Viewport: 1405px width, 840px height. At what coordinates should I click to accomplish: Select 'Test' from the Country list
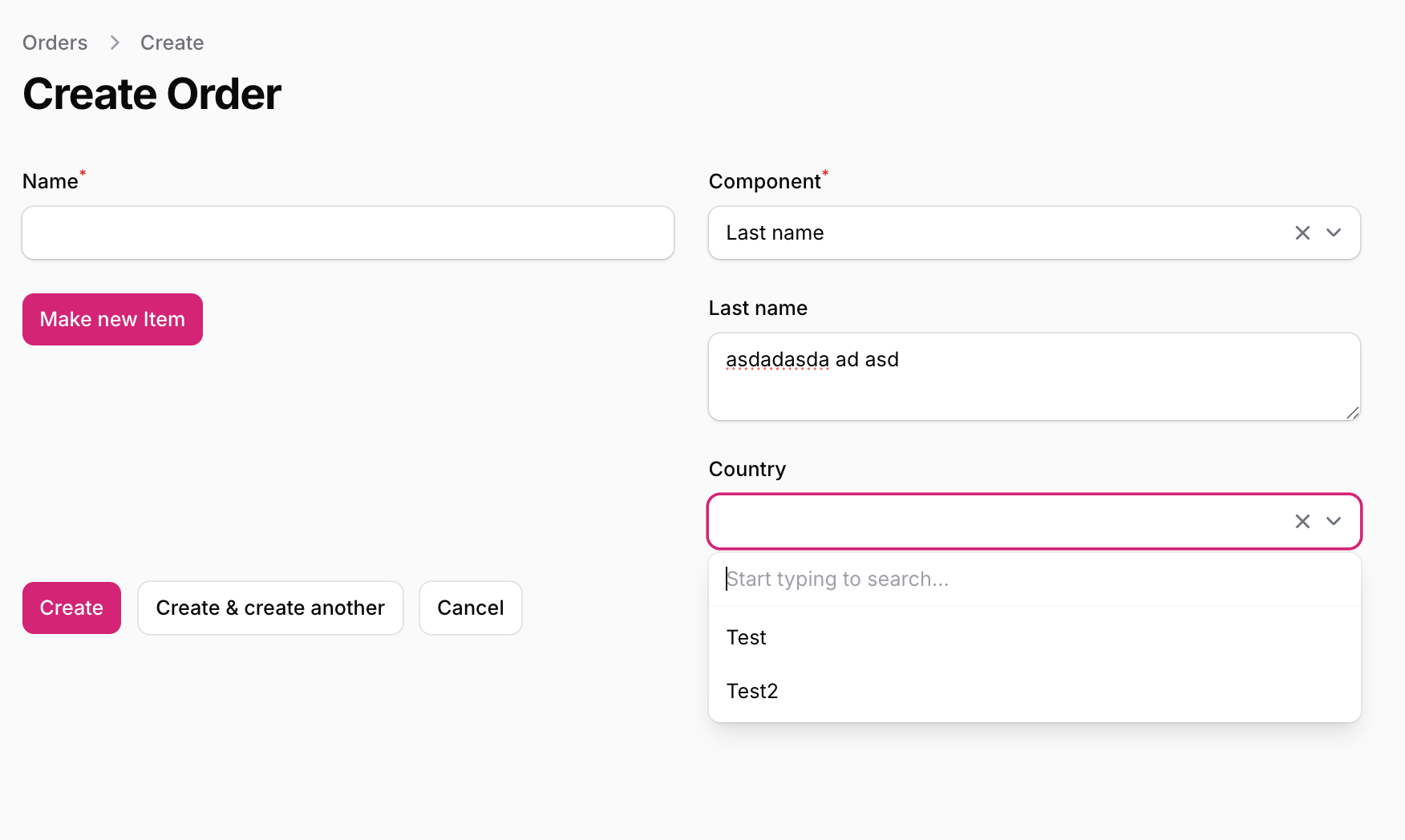point(747,637)
